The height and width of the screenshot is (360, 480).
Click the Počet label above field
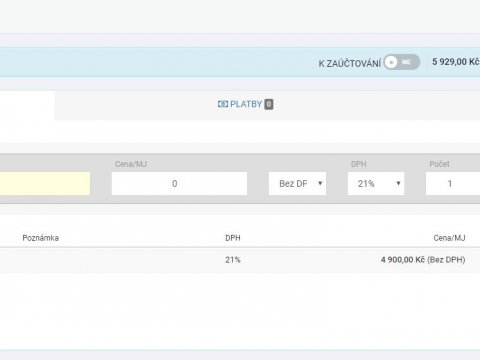[439, 164]
